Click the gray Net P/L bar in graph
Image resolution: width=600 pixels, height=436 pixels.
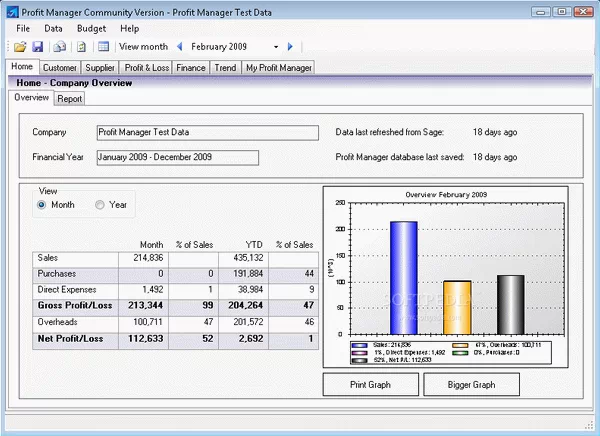[x=511, y=305]
